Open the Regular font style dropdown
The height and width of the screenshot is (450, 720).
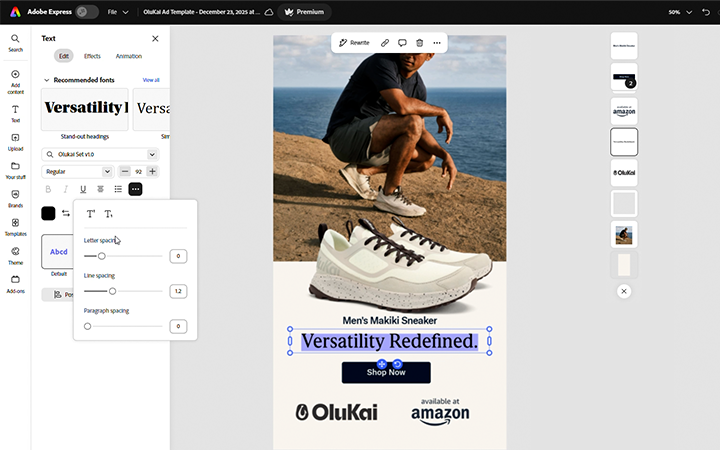pyautogui.click(x=78, y=172)
